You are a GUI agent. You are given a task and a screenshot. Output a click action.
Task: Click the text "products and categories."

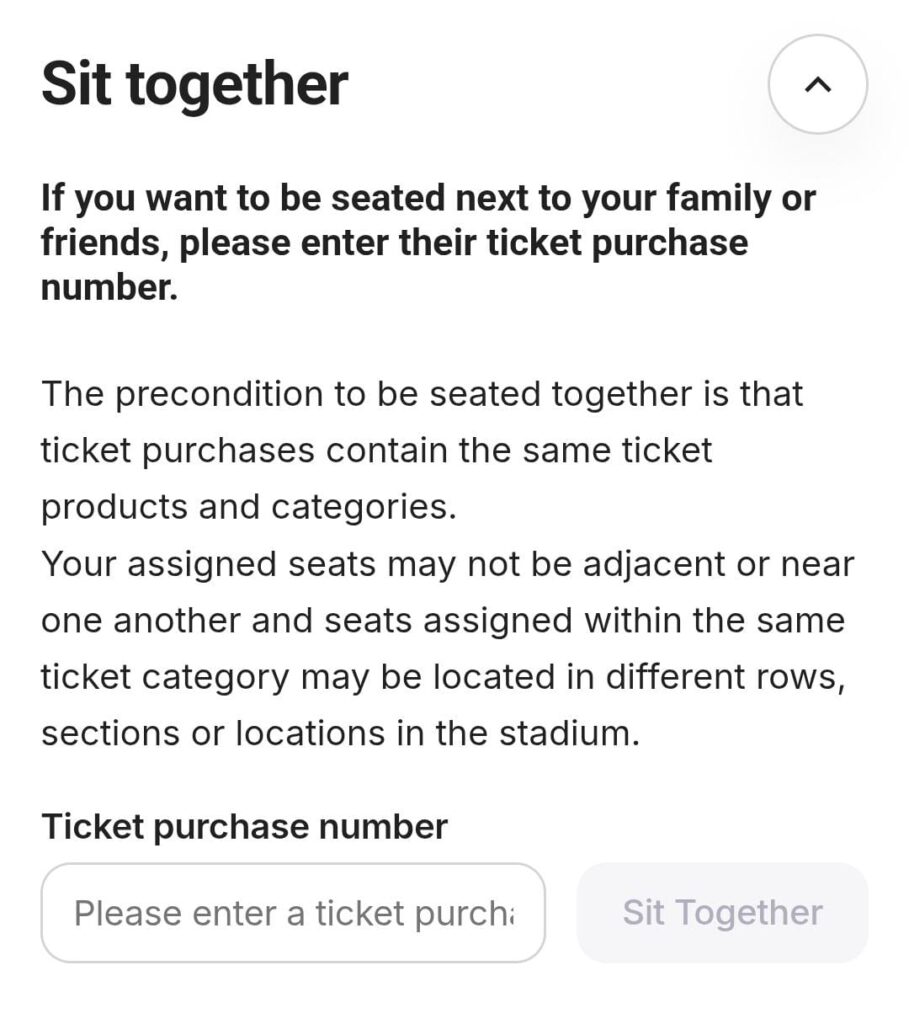click(x=248, y=507)
